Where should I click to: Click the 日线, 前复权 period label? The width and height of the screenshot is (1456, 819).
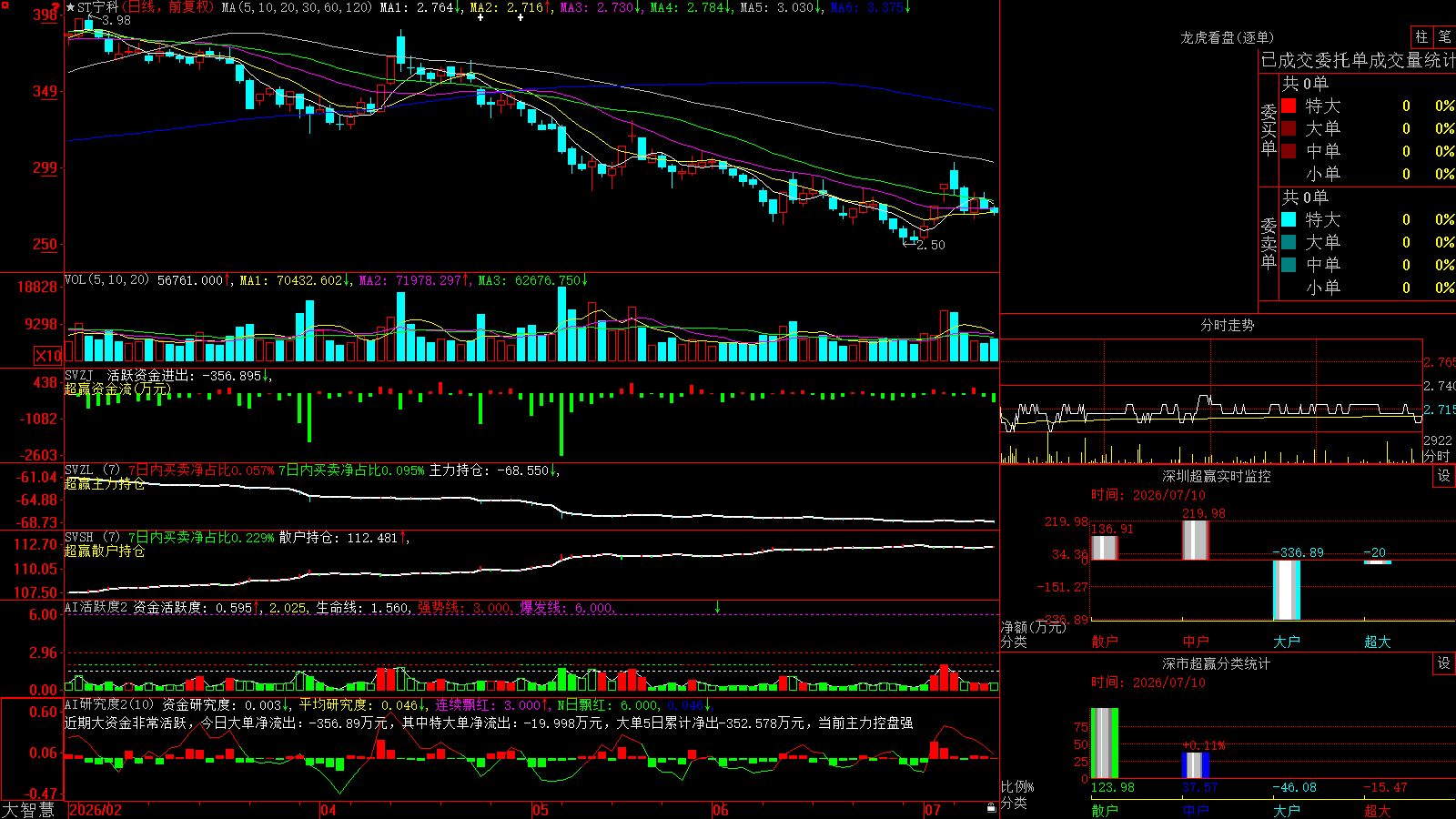coord(168,7)
